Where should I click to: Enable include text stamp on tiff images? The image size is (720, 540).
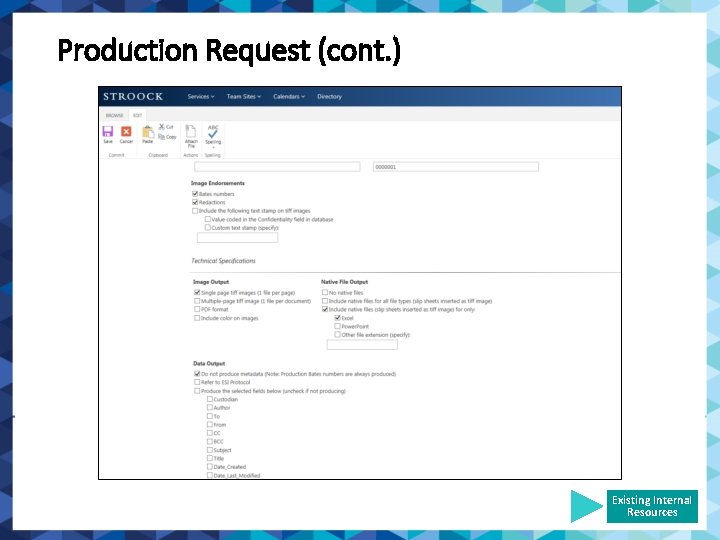195,211
